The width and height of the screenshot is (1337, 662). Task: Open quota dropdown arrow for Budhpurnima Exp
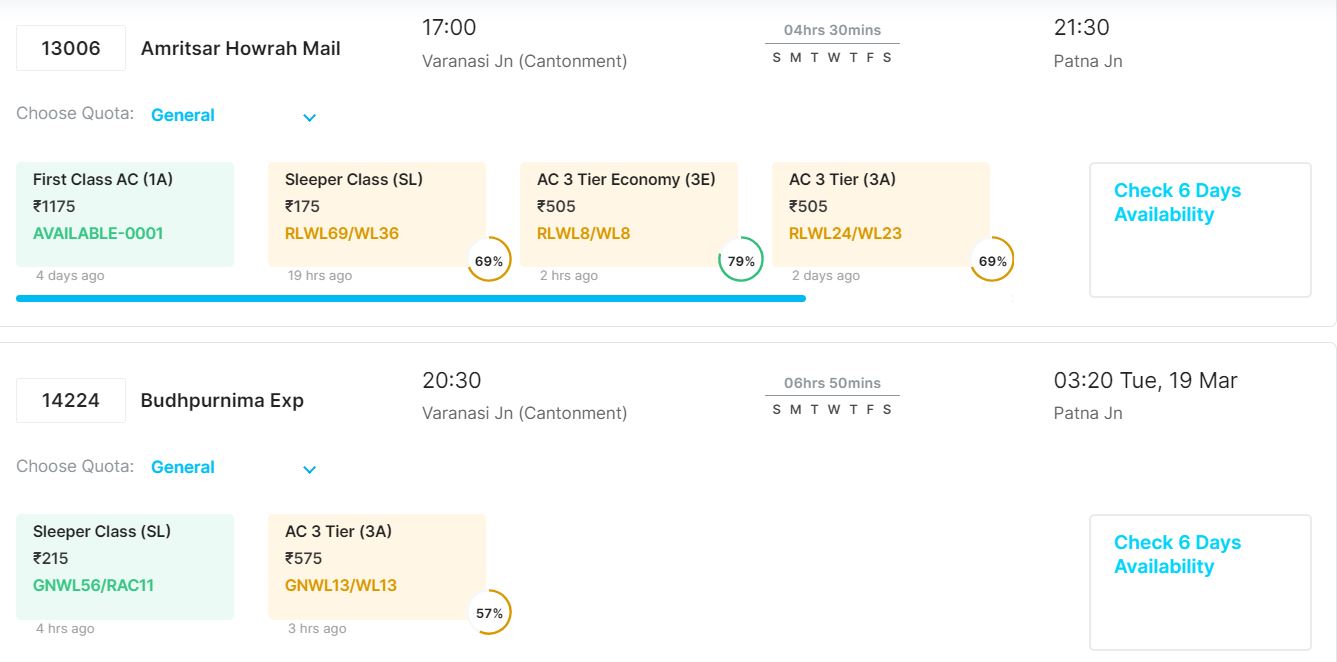(x=309, y=469)
